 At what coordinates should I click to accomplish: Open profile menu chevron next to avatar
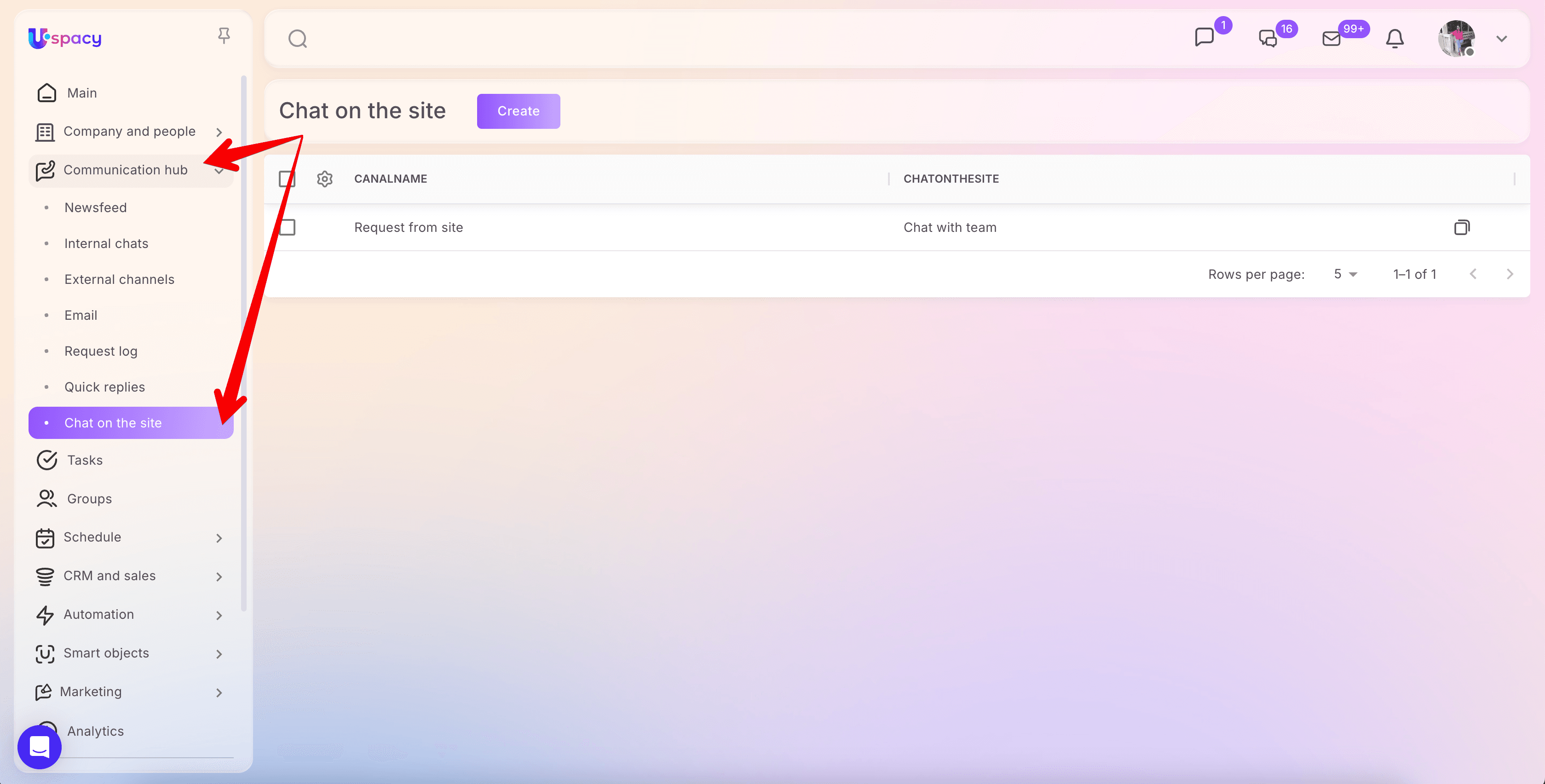pyautogui.click(x=1501, y=39)
